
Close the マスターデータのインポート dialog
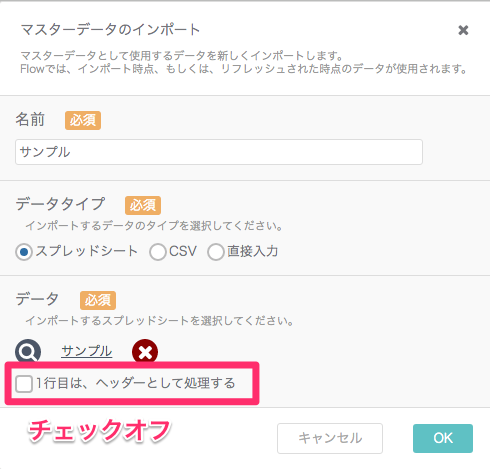click(x=463, y=30)
